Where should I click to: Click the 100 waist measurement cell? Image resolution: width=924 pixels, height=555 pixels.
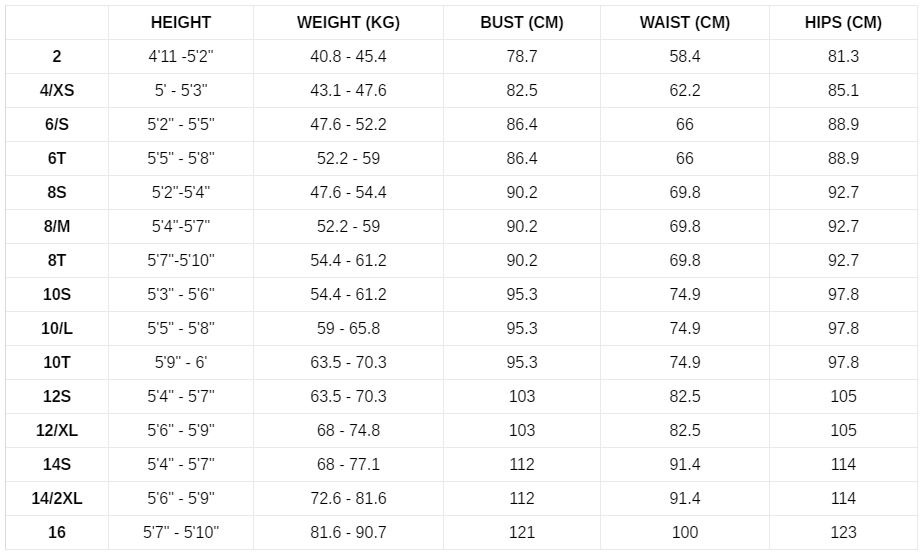point(685,533)
